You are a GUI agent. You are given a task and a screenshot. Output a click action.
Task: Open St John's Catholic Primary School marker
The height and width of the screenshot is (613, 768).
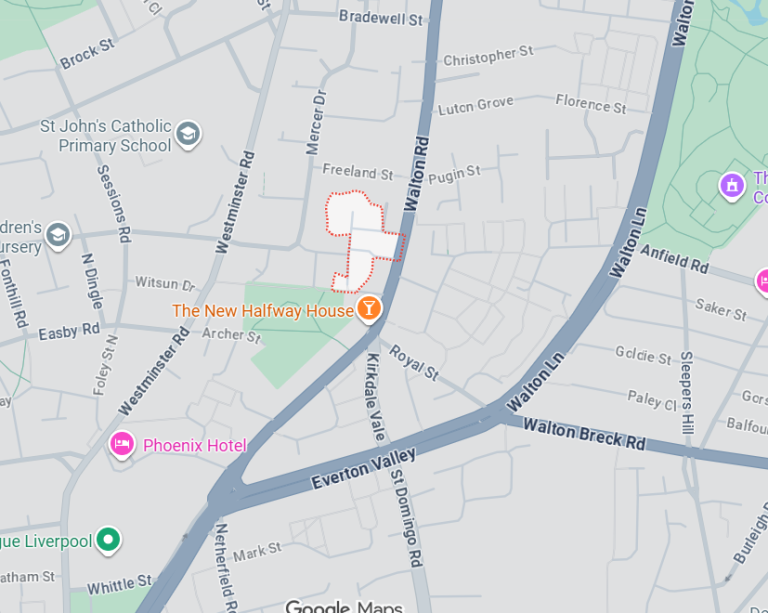(189, 134)
